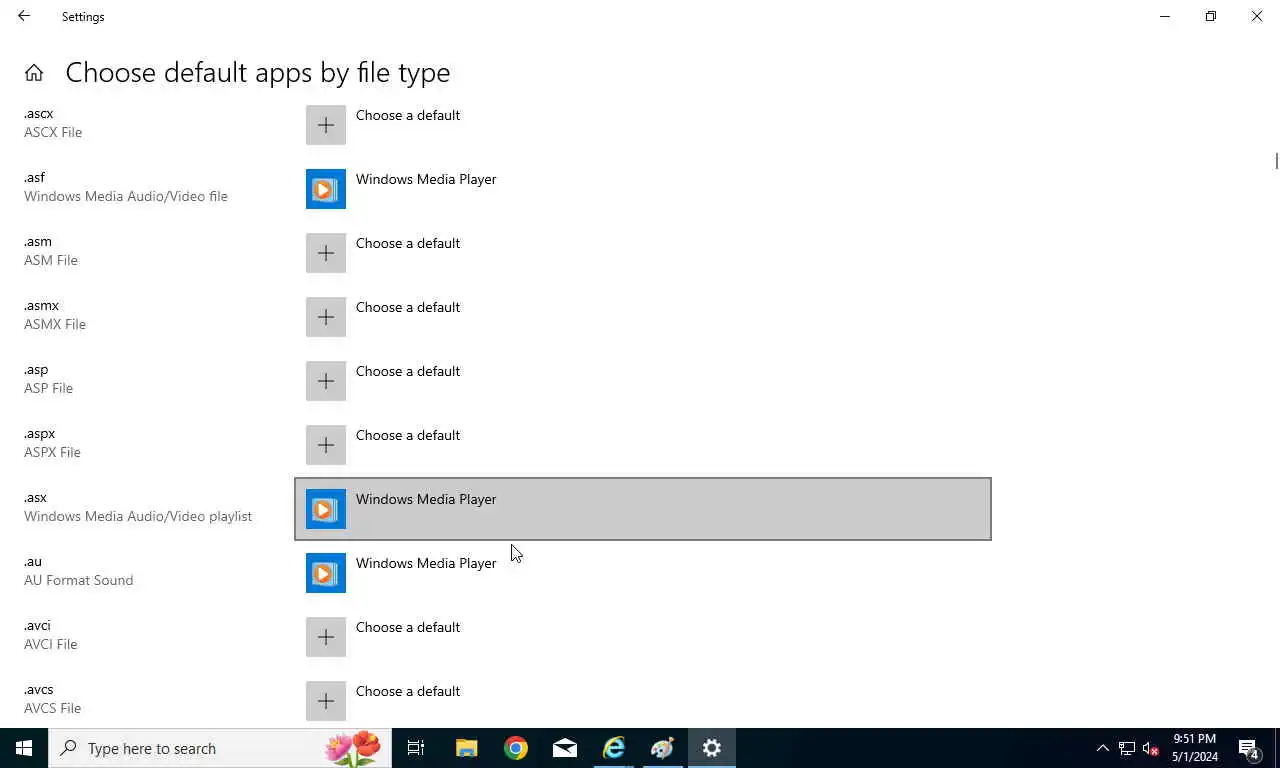The height and width of the screenshot is (768, 1280).
Task: Click the 'ASPX File' description text
Action: [52, 452]
